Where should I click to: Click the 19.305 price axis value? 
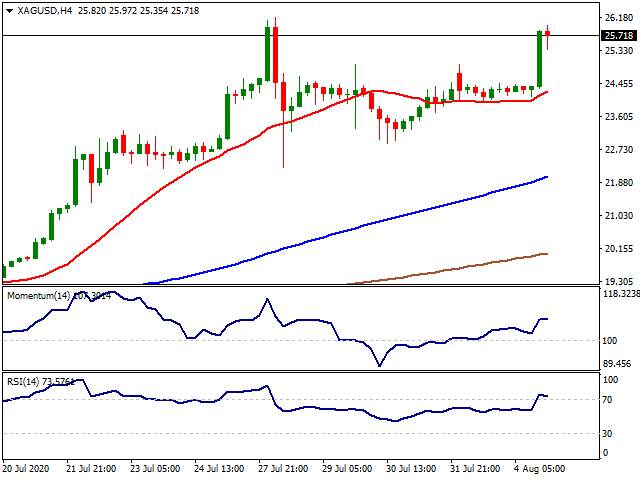[x=619, y=282]
